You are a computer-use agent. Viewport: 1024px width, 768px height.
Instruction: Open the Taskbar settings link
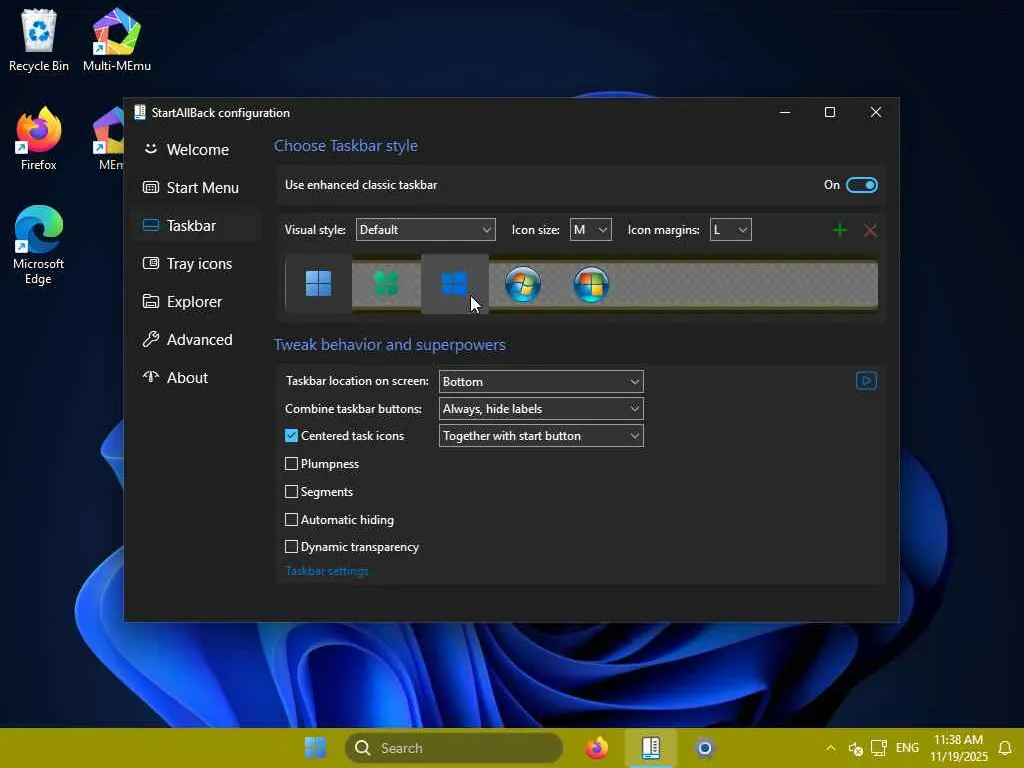pyautogui.click(x=327, y=571)
